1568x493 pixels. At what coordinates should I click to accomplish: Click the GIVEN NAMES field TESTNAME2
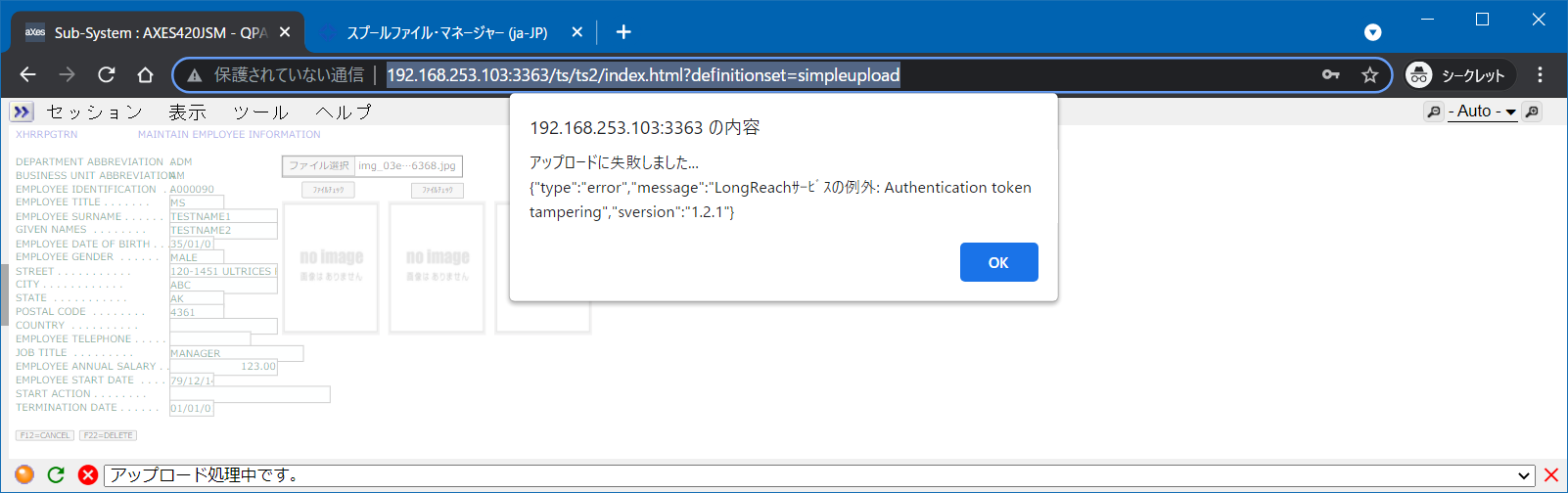coord(223,230)
